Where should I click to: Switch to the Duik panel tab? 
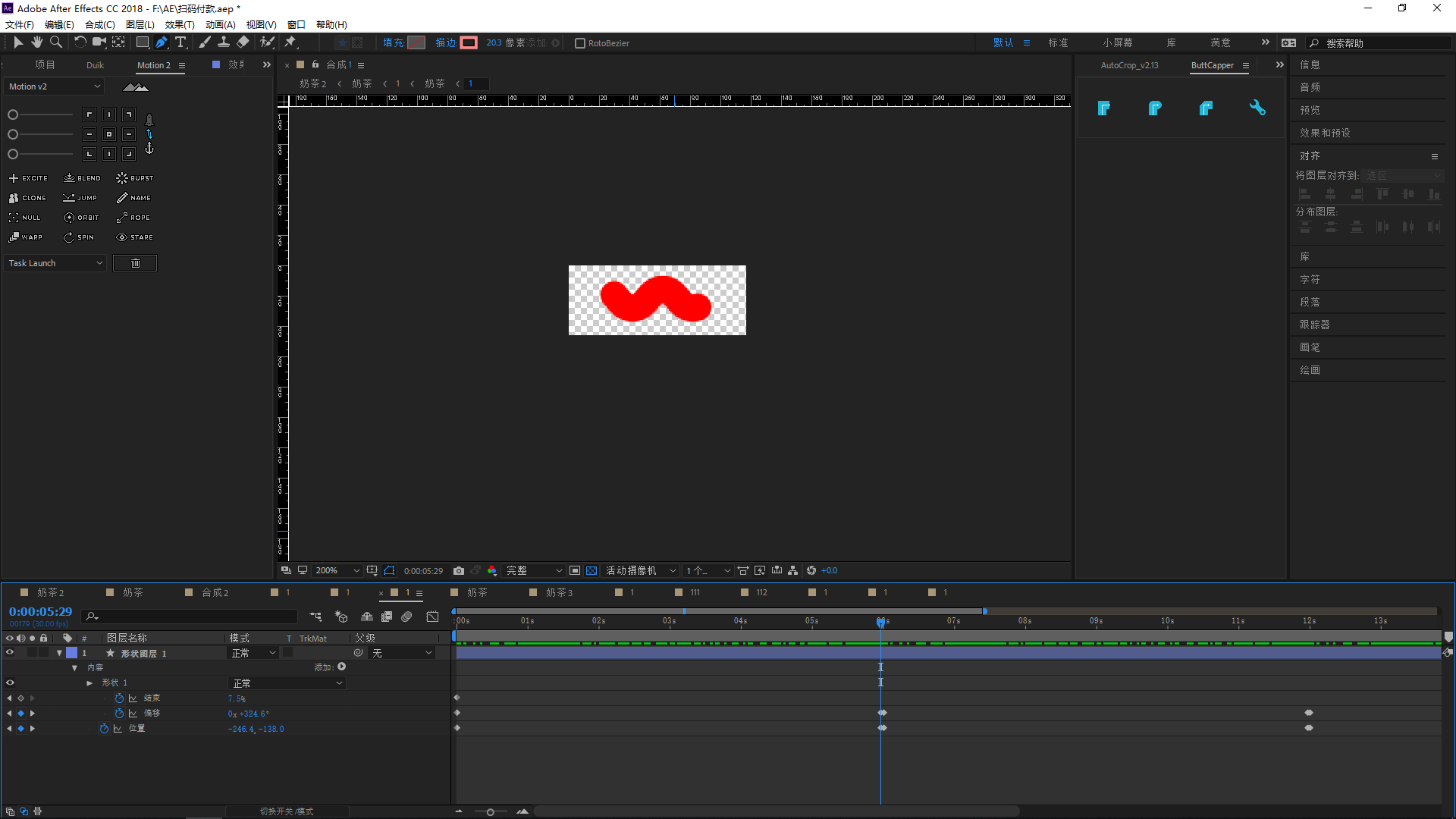click(x=95, y=65)
